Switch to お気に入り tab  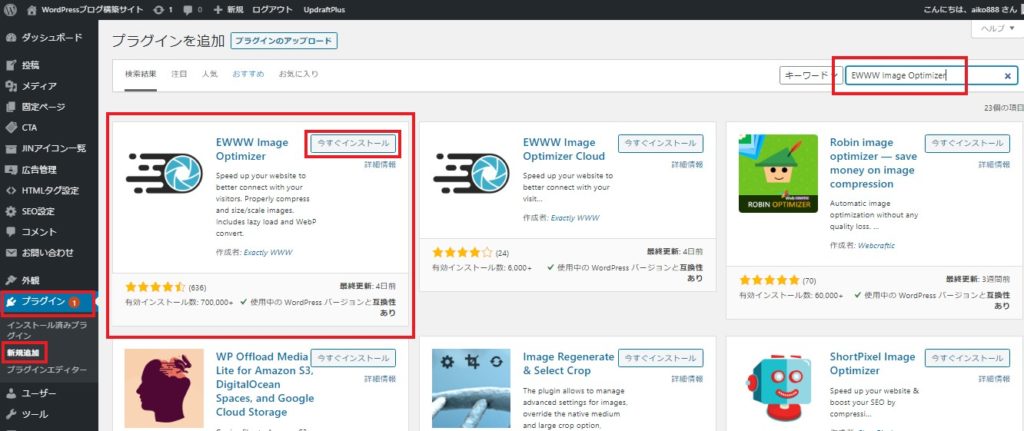298,74
